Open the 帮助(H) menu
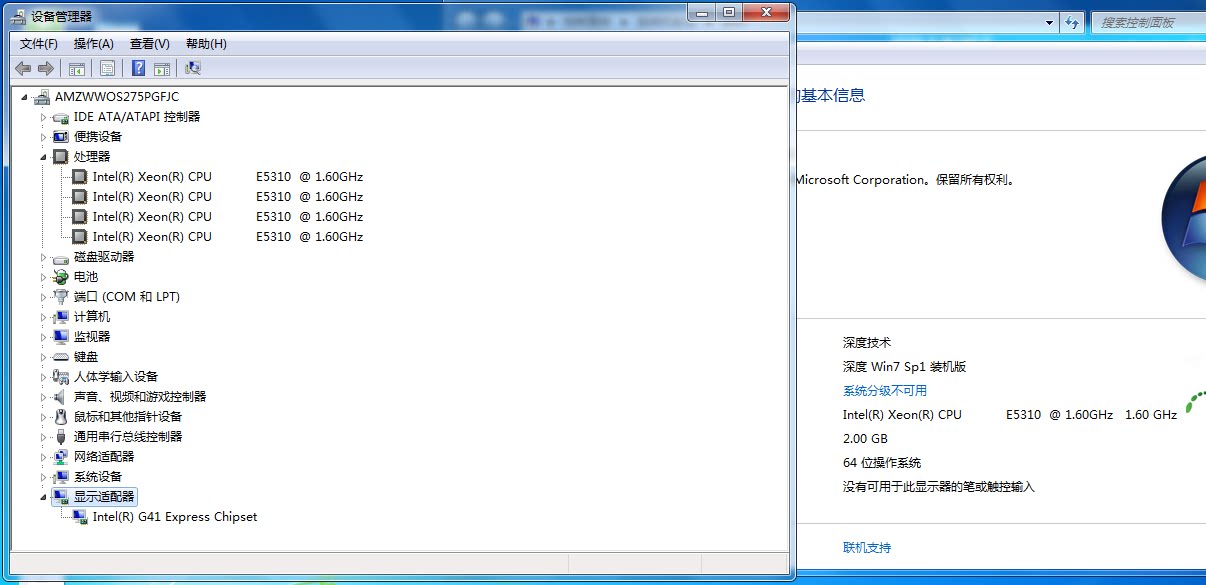The image size is (1206, 585). [206, 44]
